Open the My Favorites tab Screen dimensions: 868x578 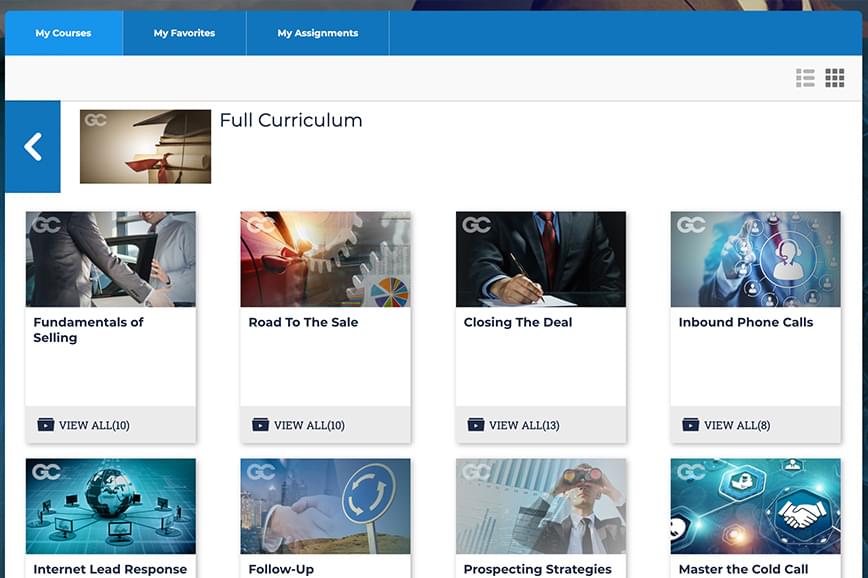click(x=184, y=33)
